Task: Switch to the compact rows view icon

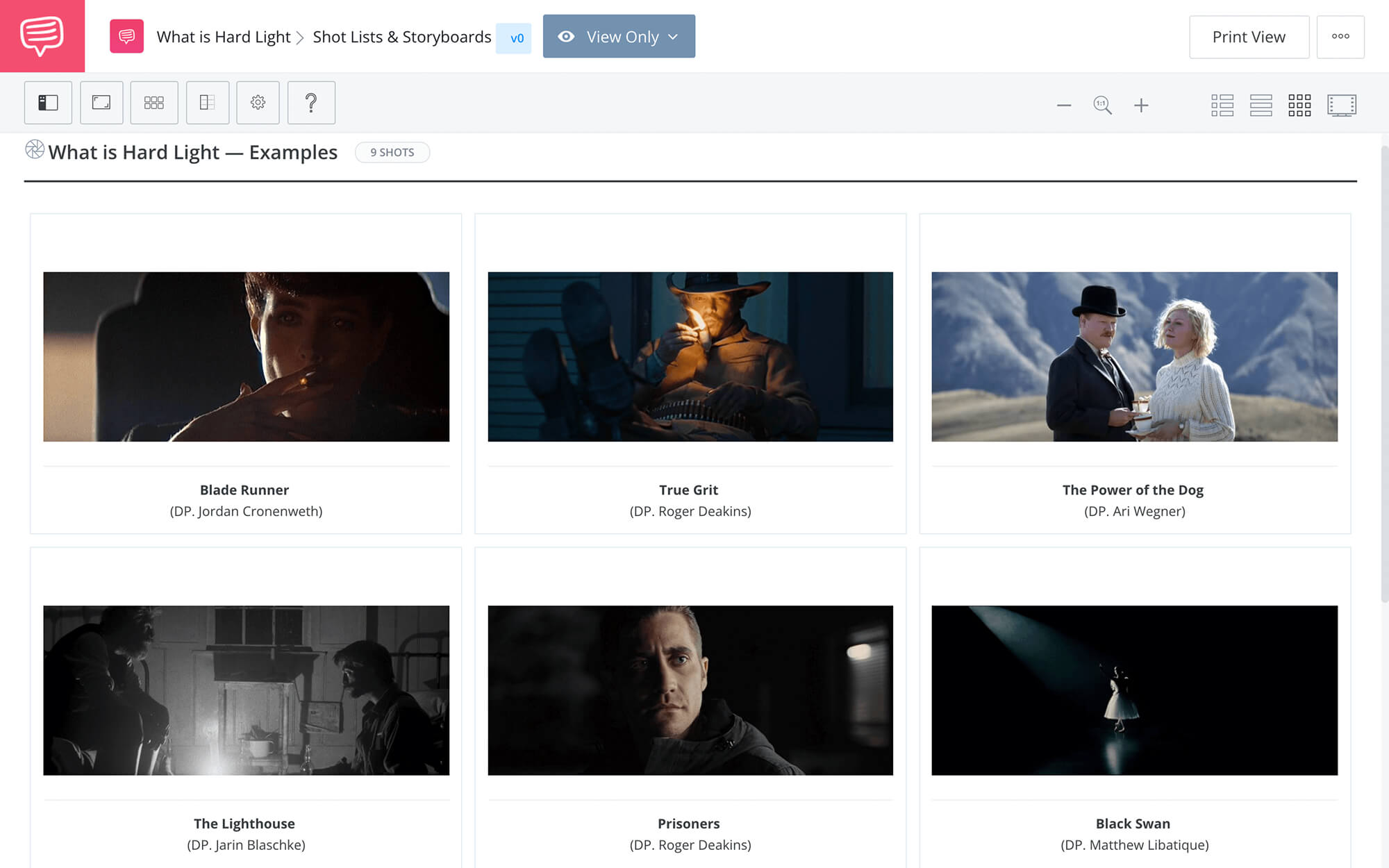Action: pos(1261,106)
